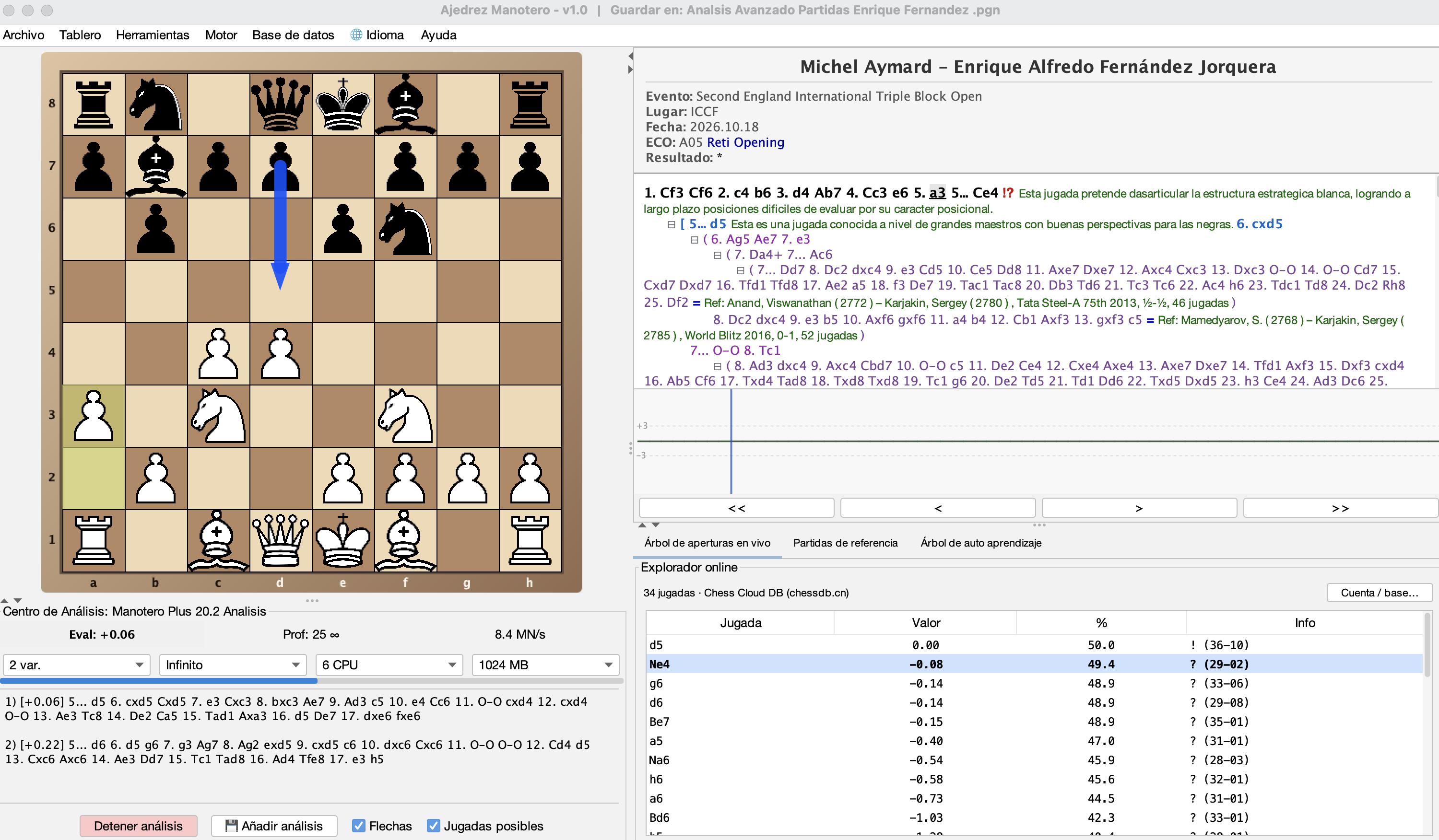
Task: Select the black bishop on b7
Action: (156, 167)
